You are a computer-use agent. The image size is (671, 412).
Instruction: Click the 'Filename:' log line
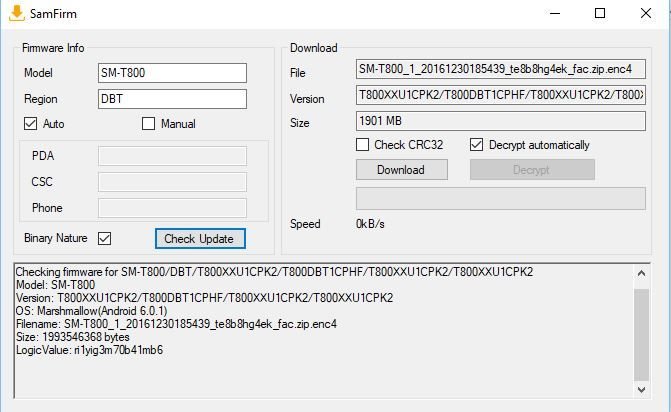(176, 324)
